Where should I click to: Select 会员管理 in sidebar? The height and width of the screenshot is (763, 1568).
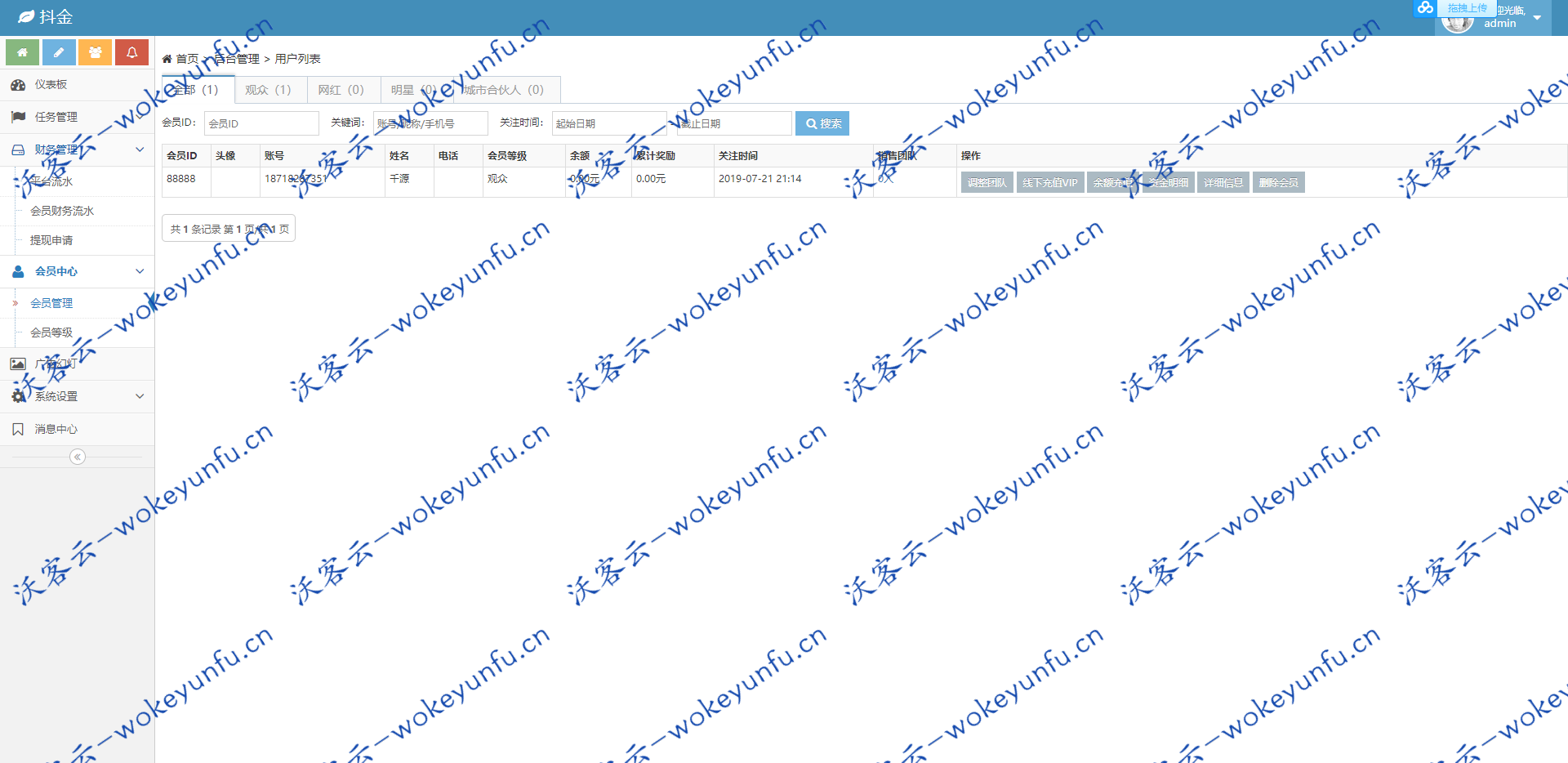pos(51,303)
